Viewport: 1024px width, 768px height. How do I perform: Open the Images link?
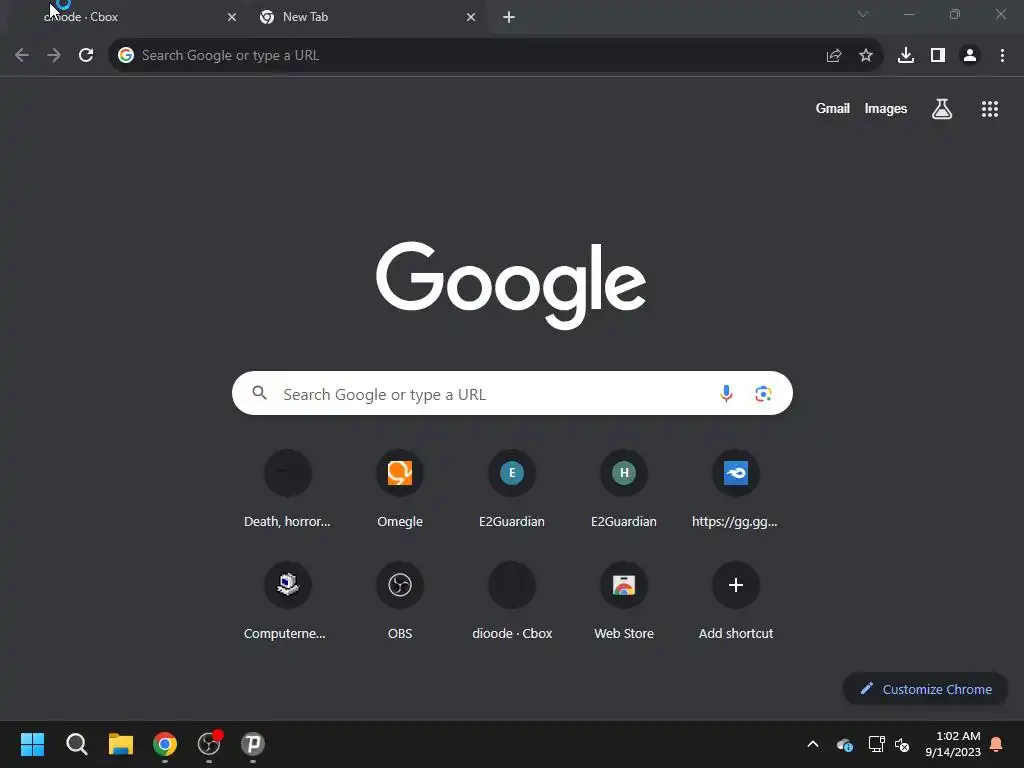(x=886, y=108)
